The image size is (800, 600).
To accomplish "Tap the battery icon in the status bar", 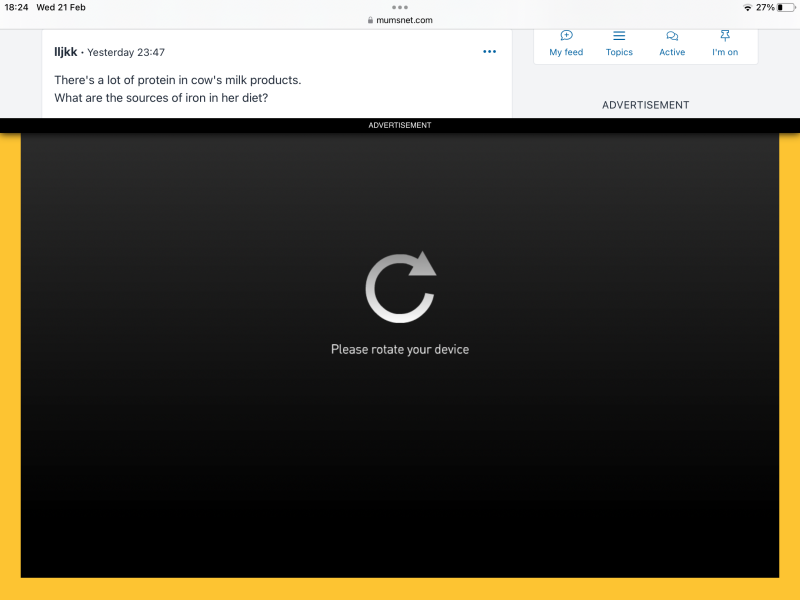I will 786,7.
